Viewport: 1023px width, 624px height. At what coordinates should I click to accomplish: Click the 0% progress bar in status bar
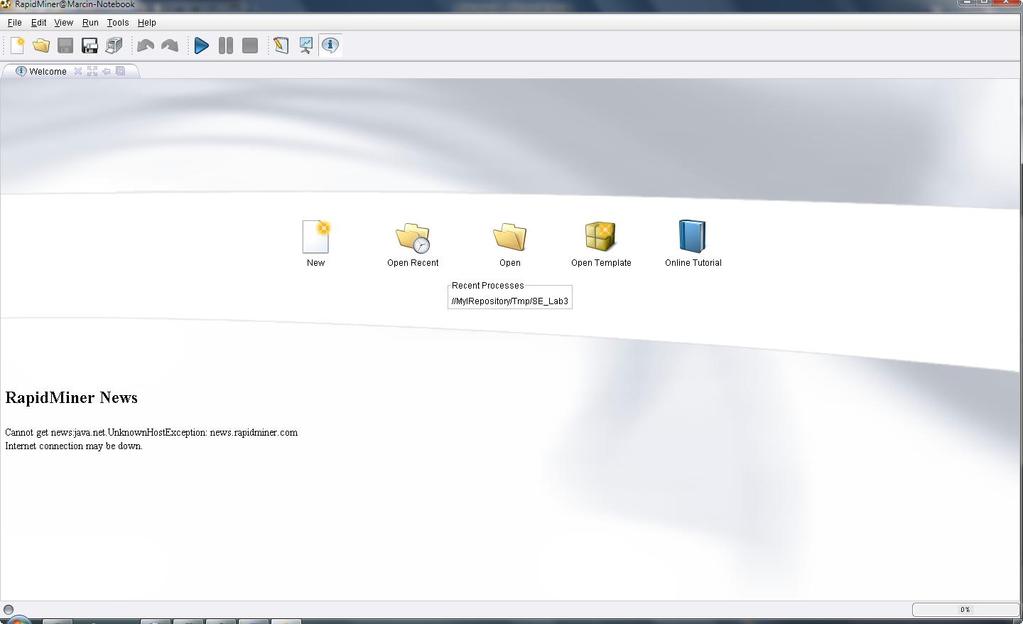coord(965,609)
